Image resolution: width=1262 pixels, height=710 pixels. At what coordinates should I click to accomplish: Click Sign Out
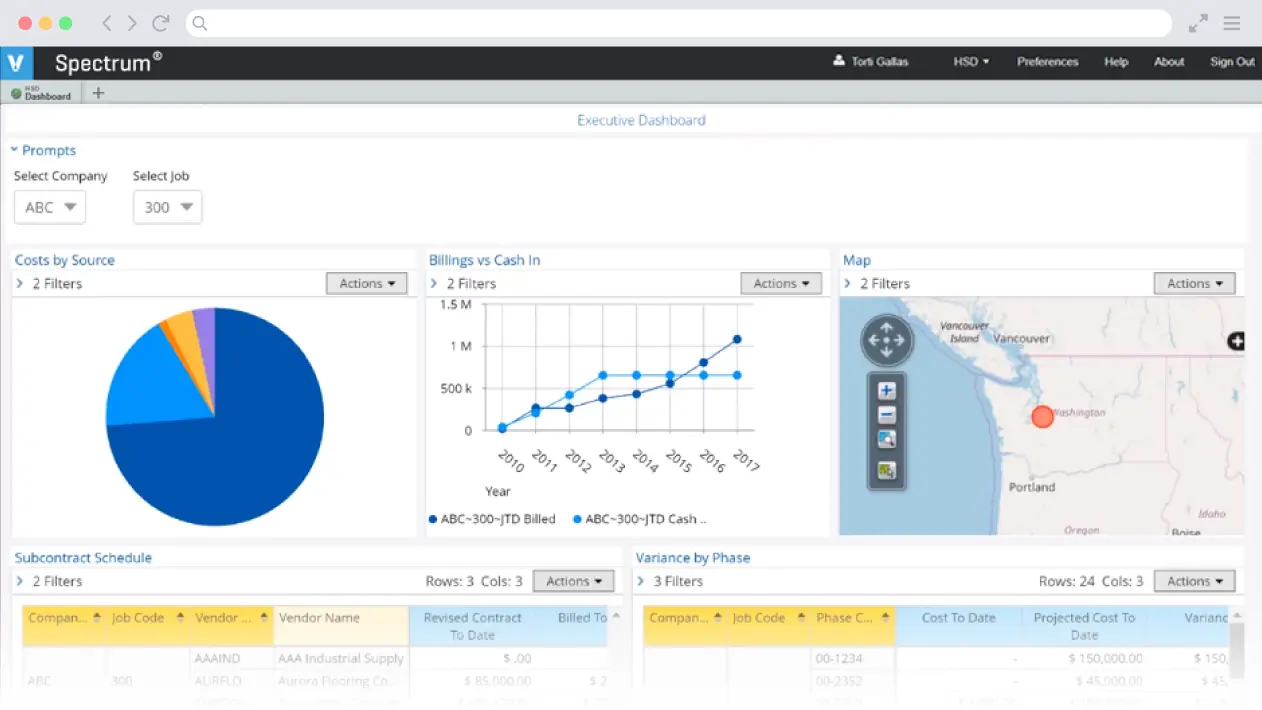point(1232,61)
